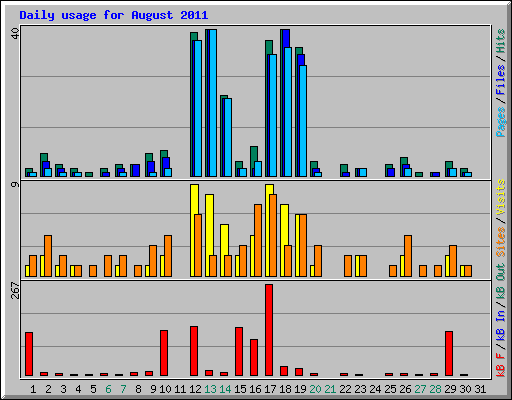Select green weekend day 14 label
The width and height of the screenshot is (512, 400).
(x=225, y=389)
